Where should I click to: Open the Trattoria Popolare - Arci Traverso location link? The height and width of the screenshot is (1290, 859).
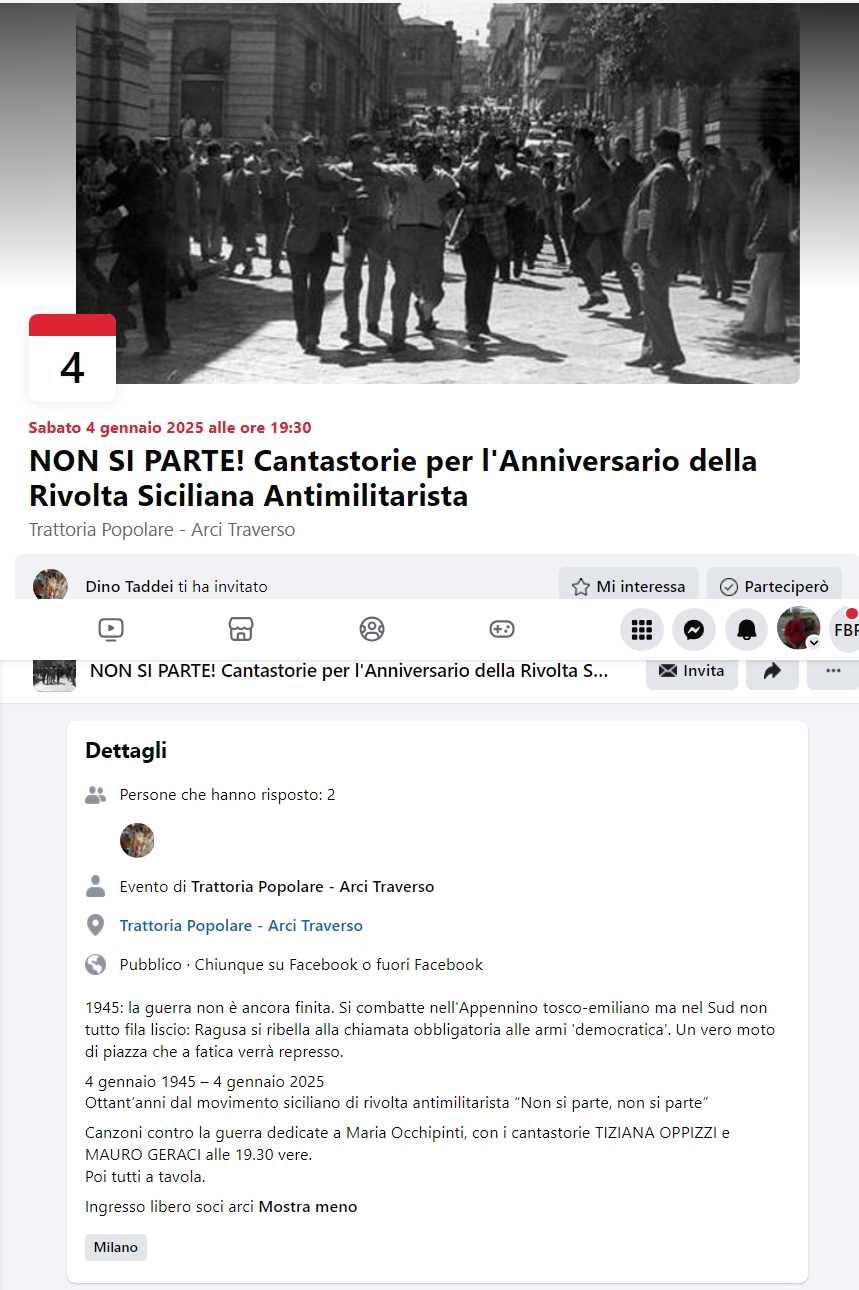tap(241, 926)
